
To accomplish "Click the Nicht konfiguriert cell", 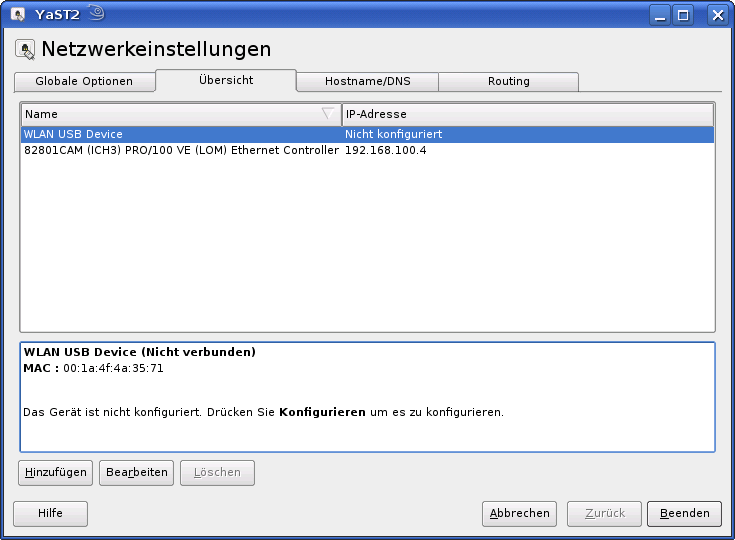I will (x=394, y=135).
